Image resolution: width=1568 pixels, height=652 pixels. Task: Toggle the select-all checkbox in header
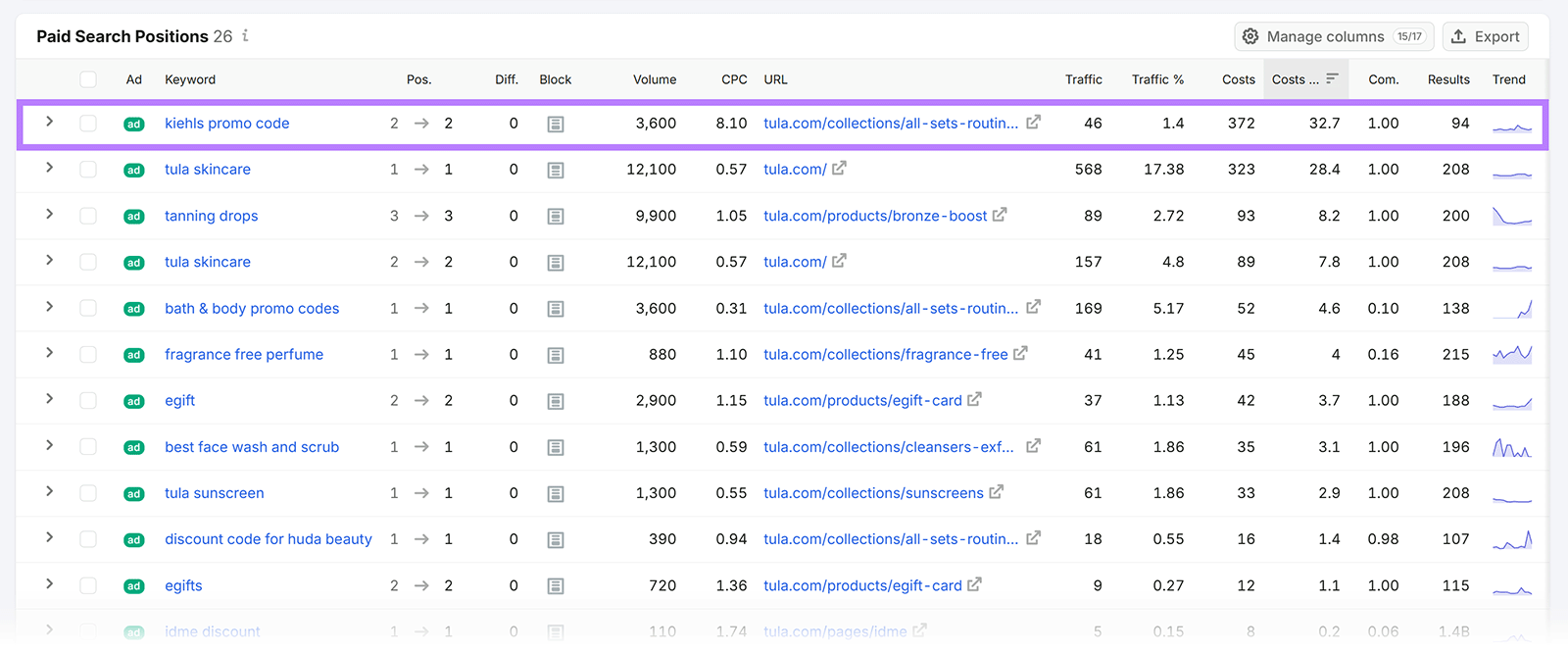coord(88,79)
